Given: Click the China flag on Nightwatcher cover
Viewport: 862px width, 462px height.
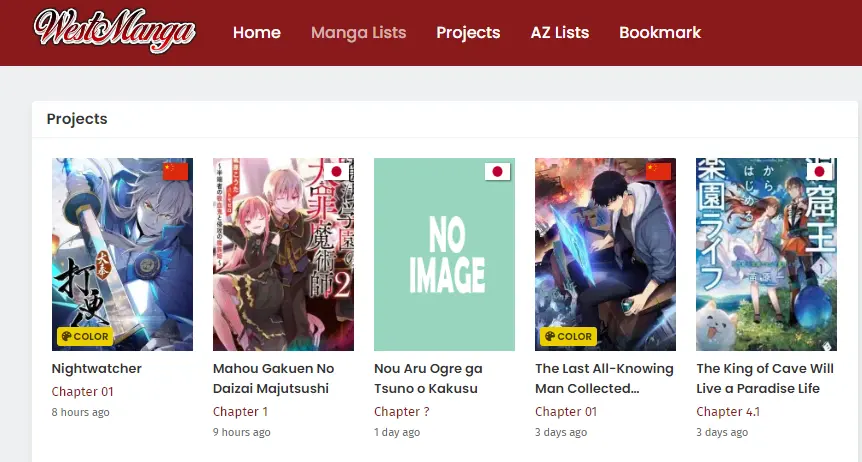Looking at the screenshot, I should click(x=175, y=172).
